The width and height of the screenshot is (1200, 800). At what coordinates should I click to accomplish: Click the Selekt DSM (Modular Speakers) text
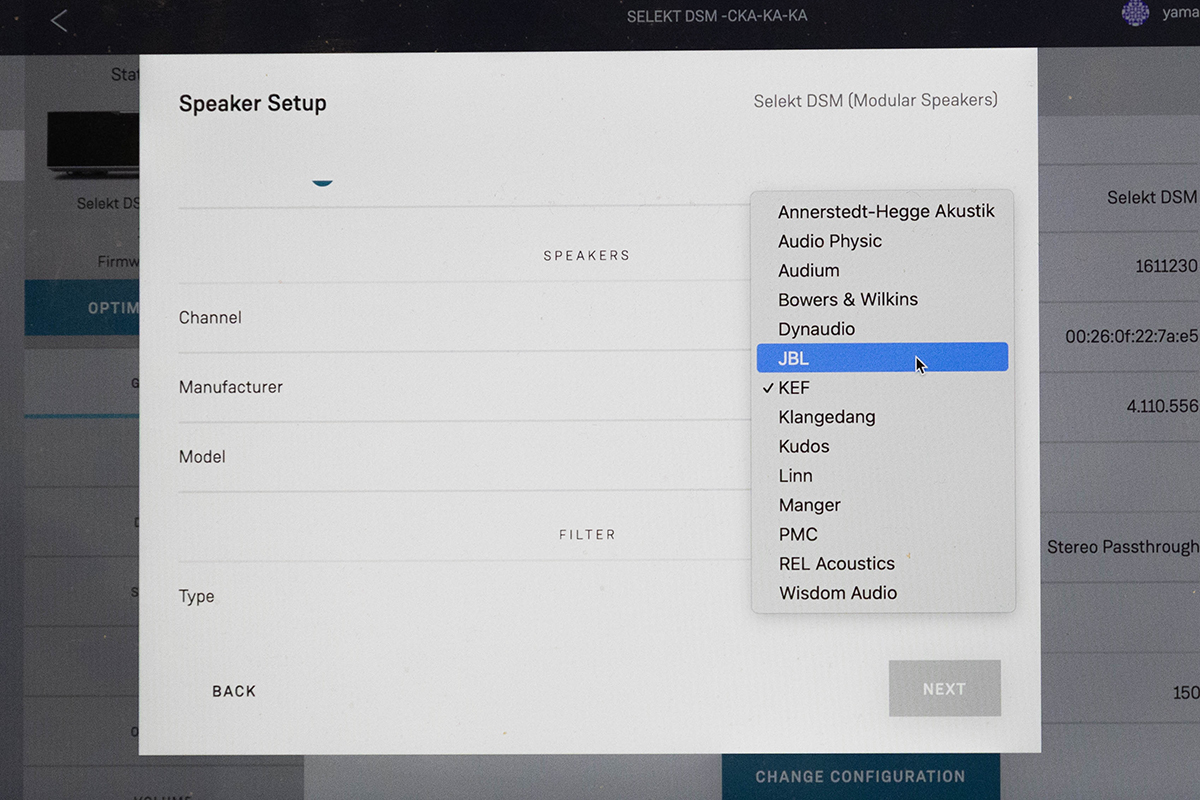875,100
